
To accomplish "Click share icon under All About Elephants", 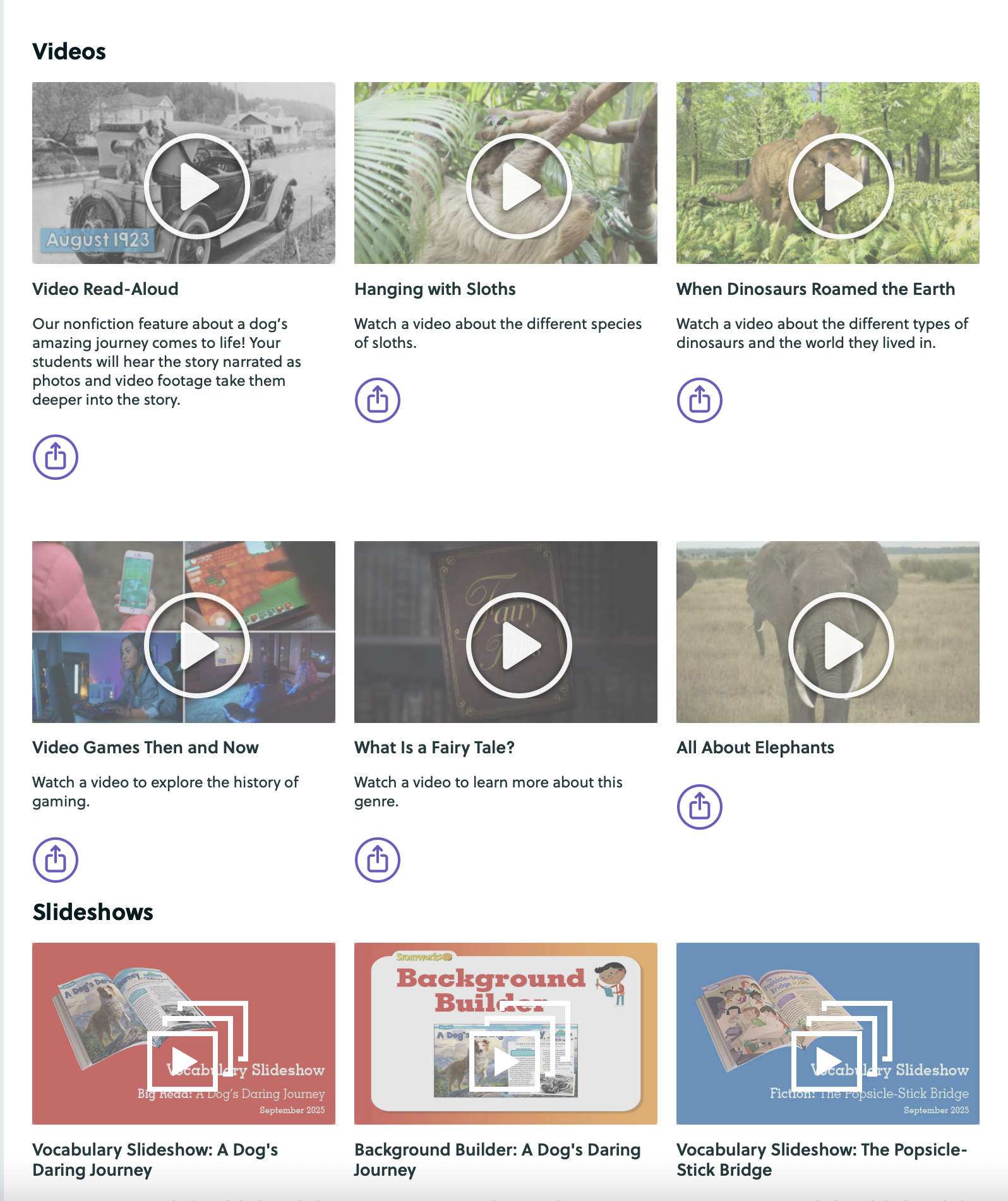I will [x=700, y=806].
